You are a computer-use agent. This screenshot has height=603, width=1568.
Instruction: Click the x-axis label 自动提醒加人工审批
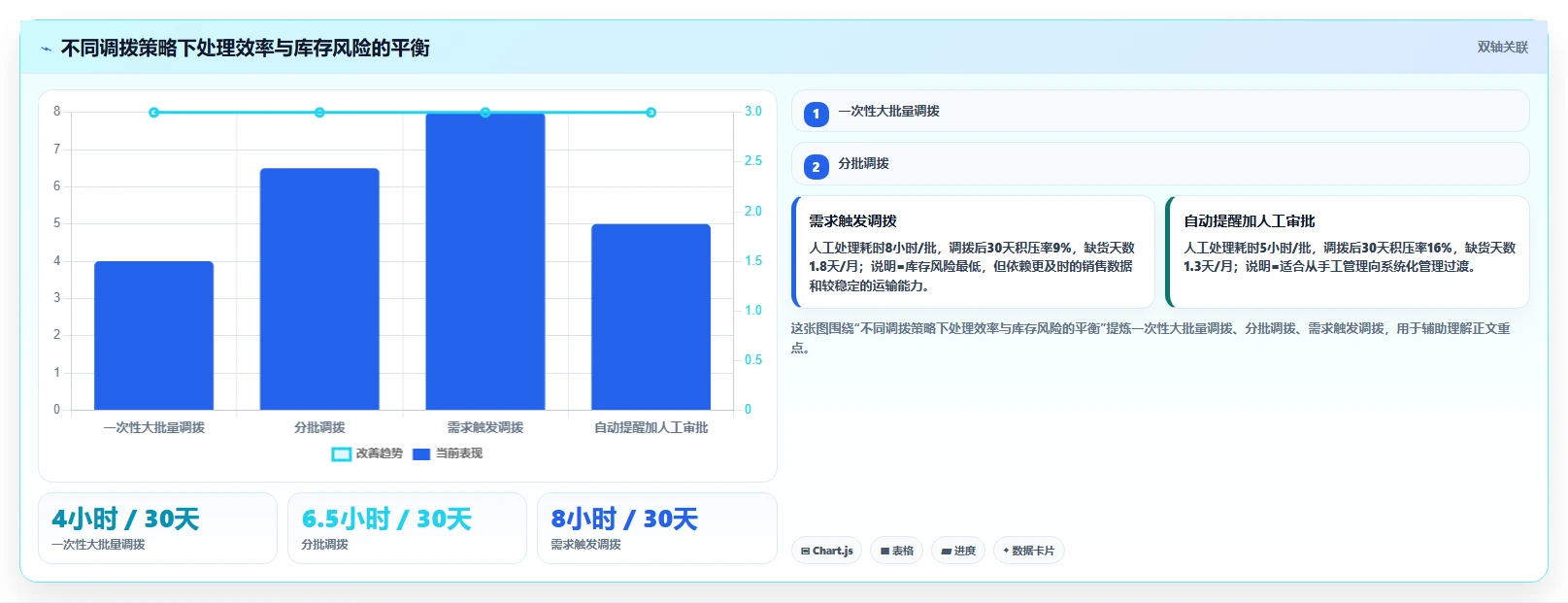[651, 427]
